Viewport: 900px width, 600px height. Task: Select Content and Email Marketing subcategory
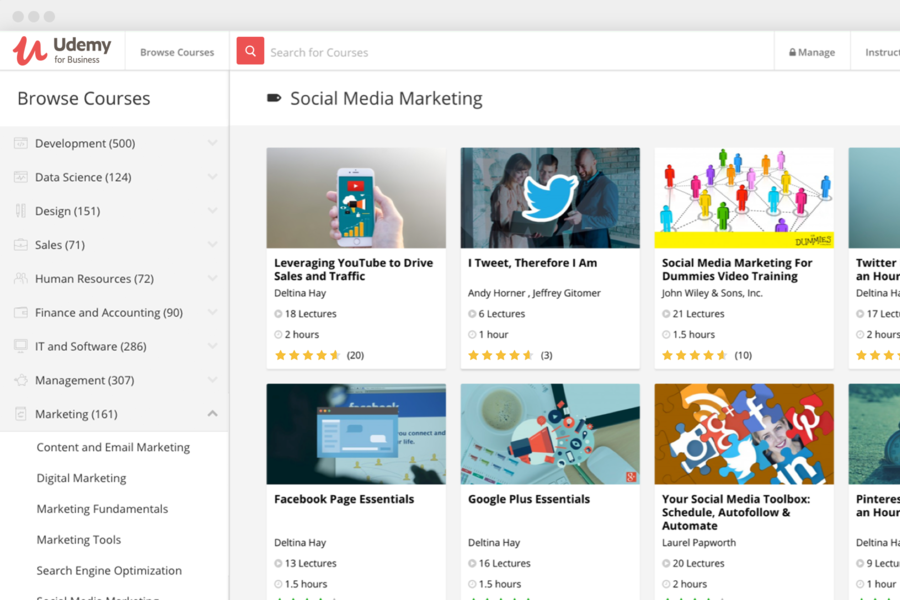(113, 447)
